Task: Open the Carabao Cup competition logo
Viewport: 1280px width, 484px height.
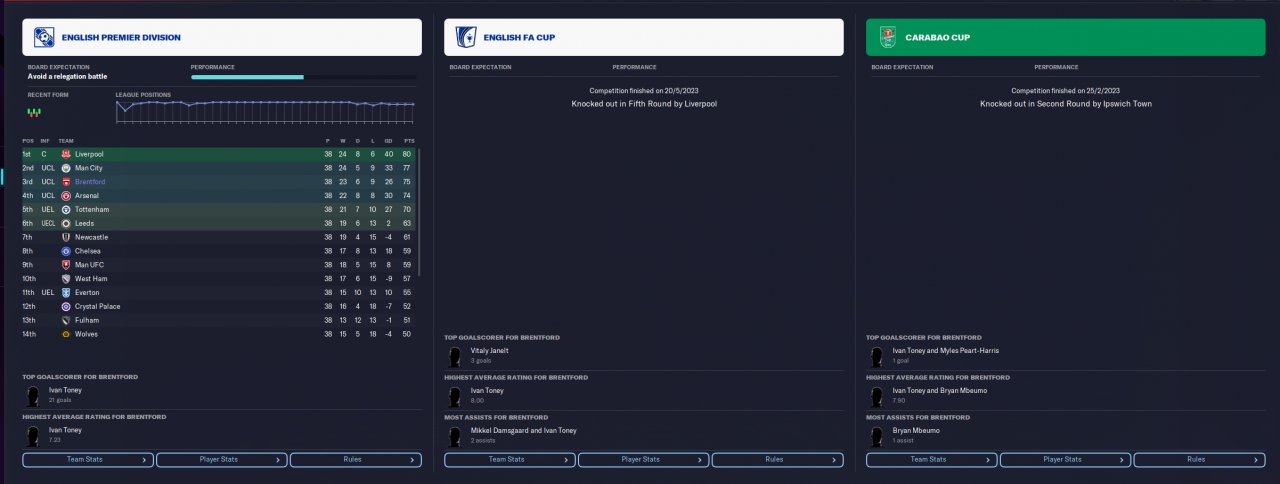Action: tap(888, 38)
